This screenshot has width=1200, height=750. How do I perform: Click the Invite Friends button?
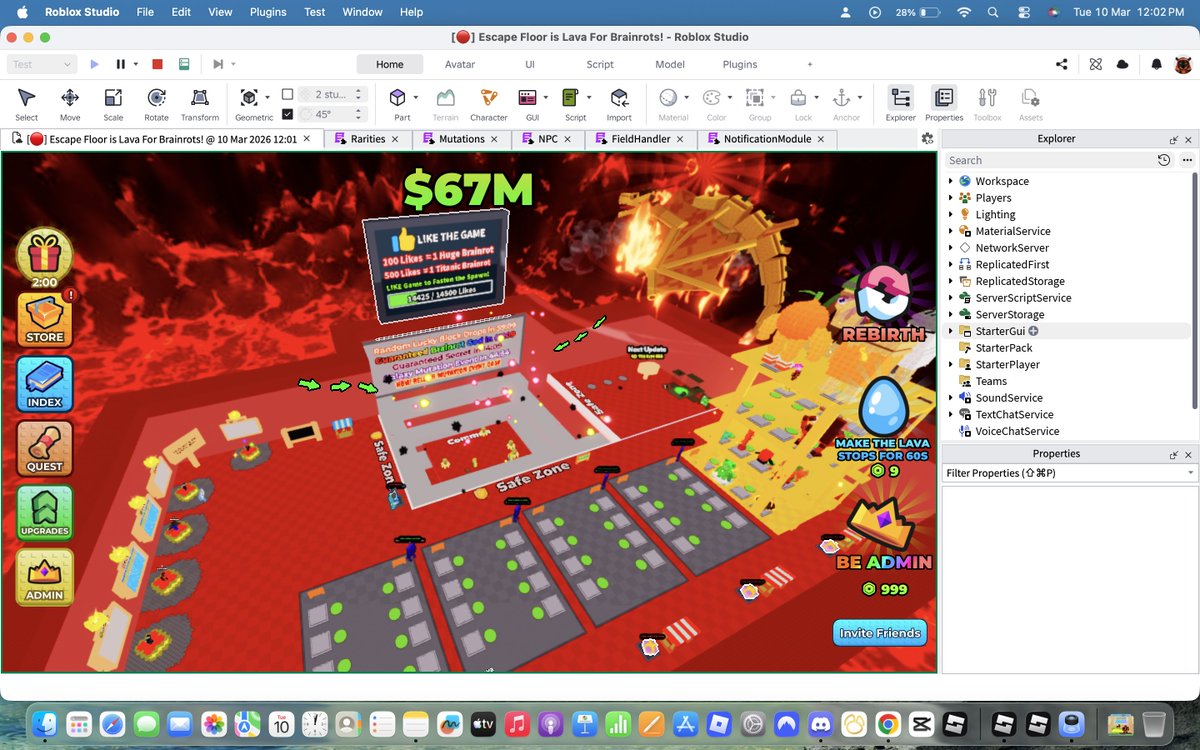coord(880,633)
